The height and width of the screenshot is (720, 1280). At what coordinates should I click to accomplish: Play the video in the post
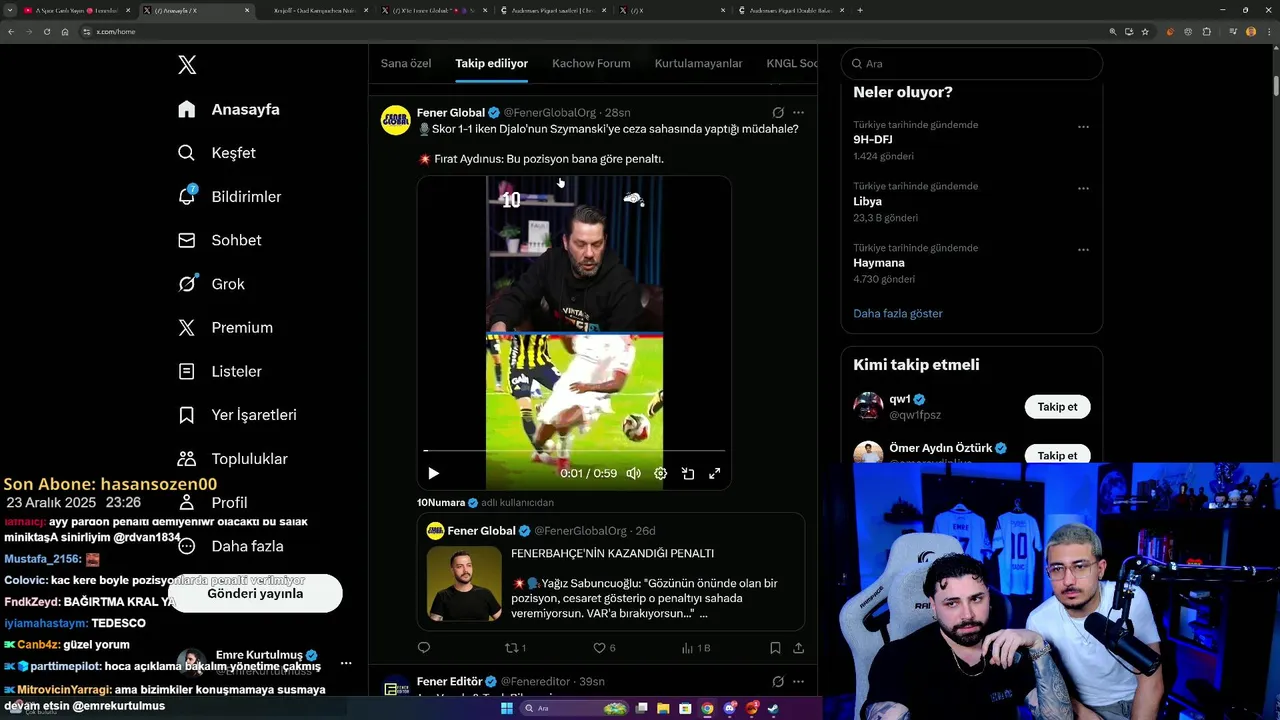coord(433,473)
